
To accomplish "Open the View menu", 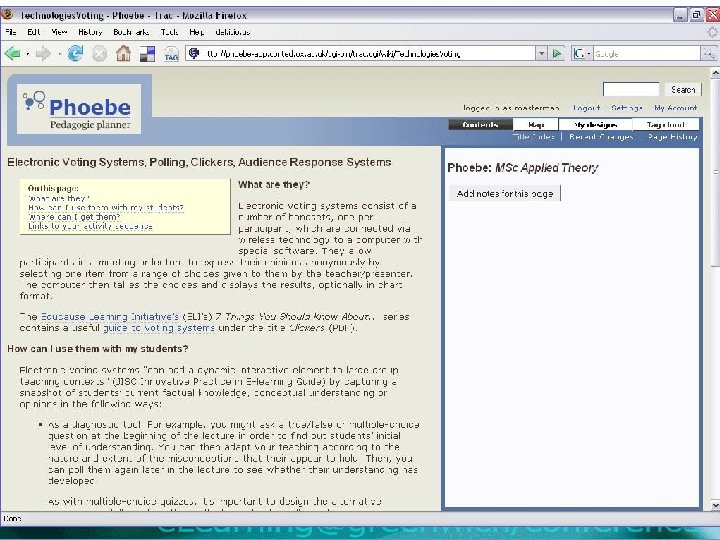I will [59, 32].
